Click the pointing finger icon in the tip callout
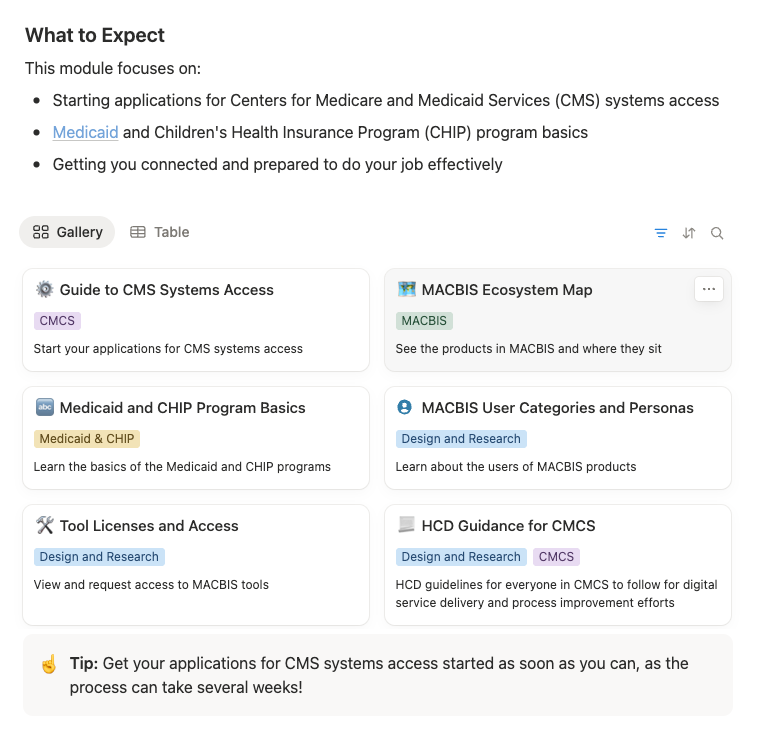The height and width of the screenshot is (755, 769). click(x=48, y=664)
